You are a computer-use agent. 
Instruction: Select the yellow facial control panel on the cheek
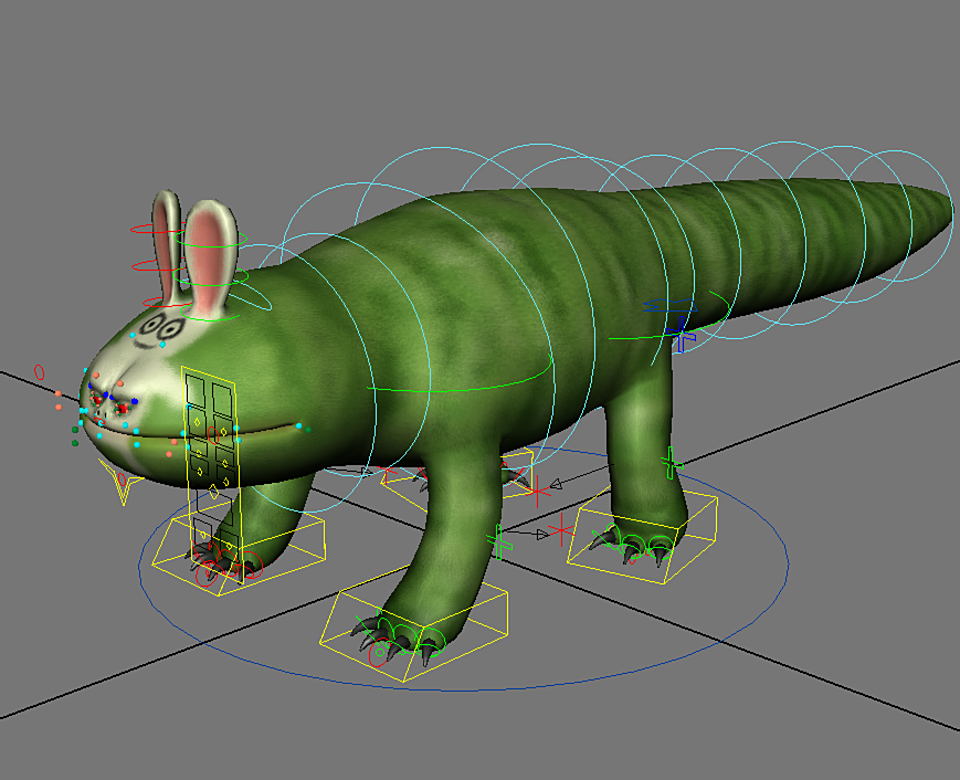click(x=212, y=473)
